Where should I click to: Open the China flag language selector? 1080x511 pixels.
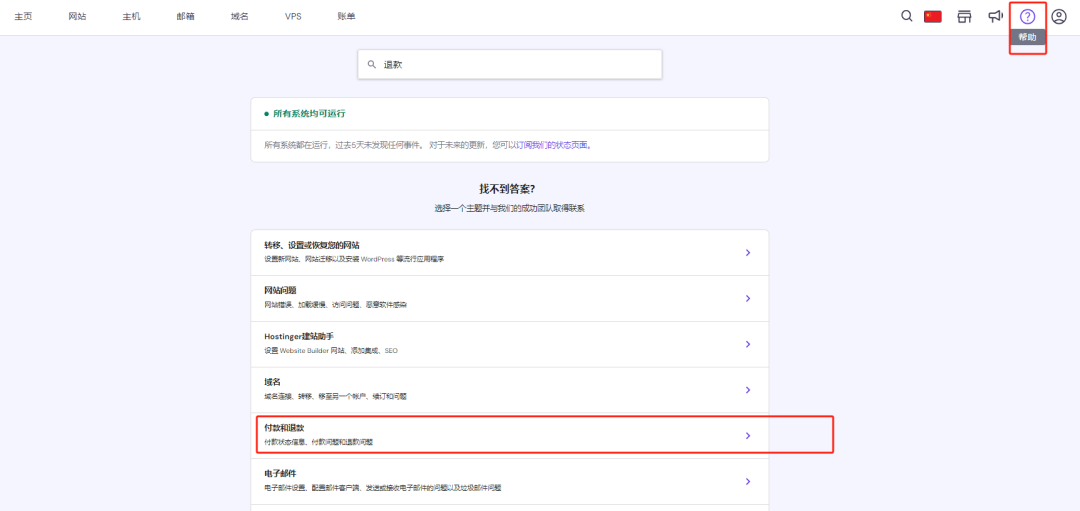coord(933,16)
